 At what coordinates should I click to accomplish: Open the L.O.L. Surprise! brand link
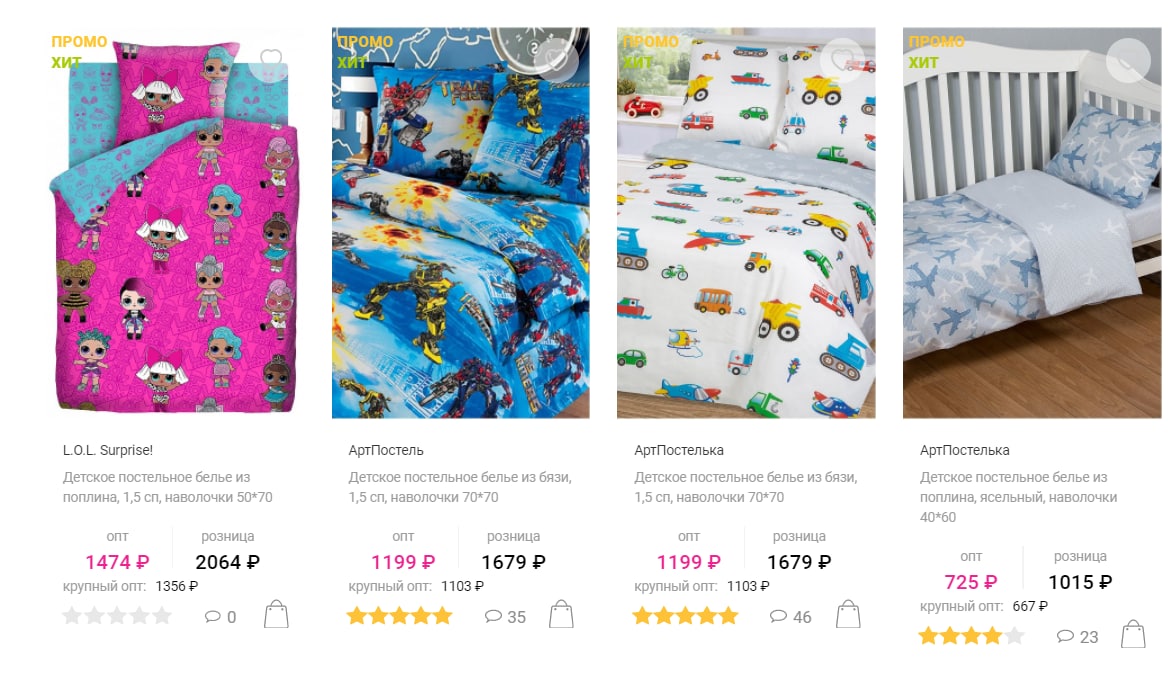coord(108,450)
